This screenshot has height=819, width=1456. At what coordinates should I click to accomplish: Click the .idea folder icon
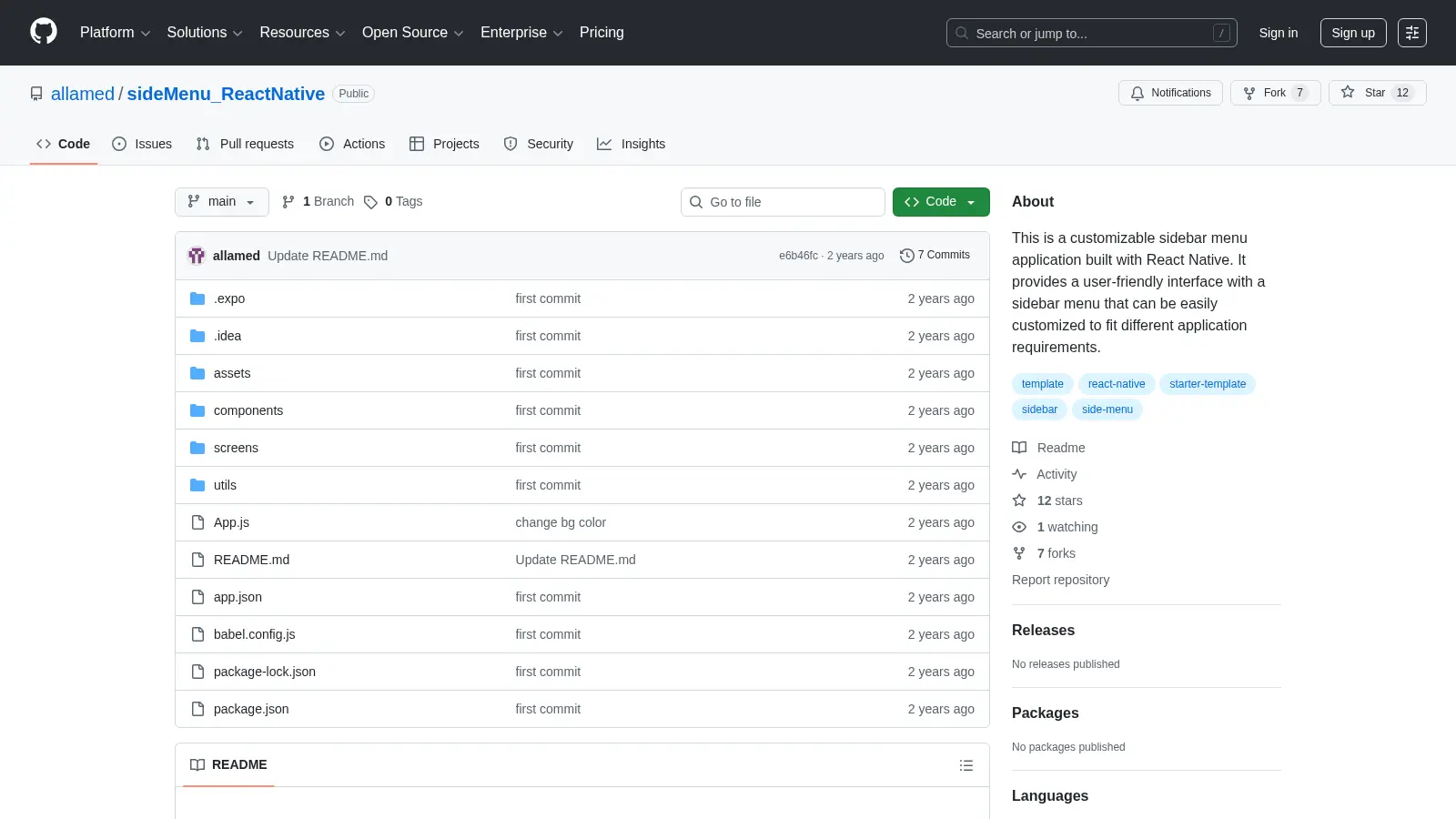point(197,336)
